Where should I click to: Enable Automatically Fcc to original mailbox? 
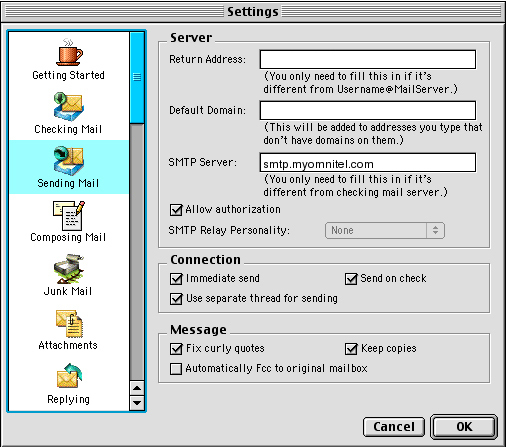click(x=176, y=369)
